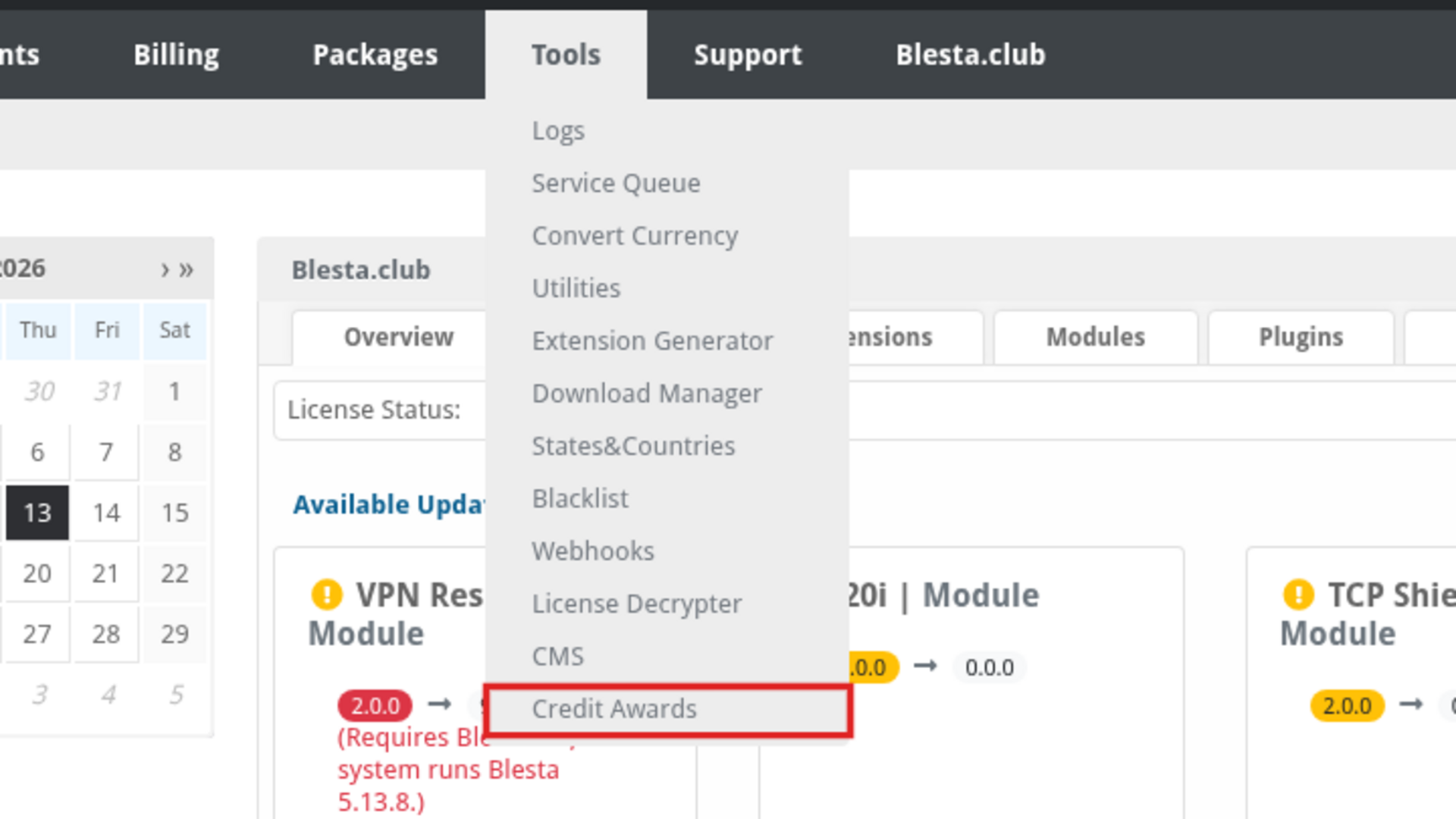Open Utilities in Tools menu
The height and width of the screenshot is (819, 1456).
[x=576, y=288]
